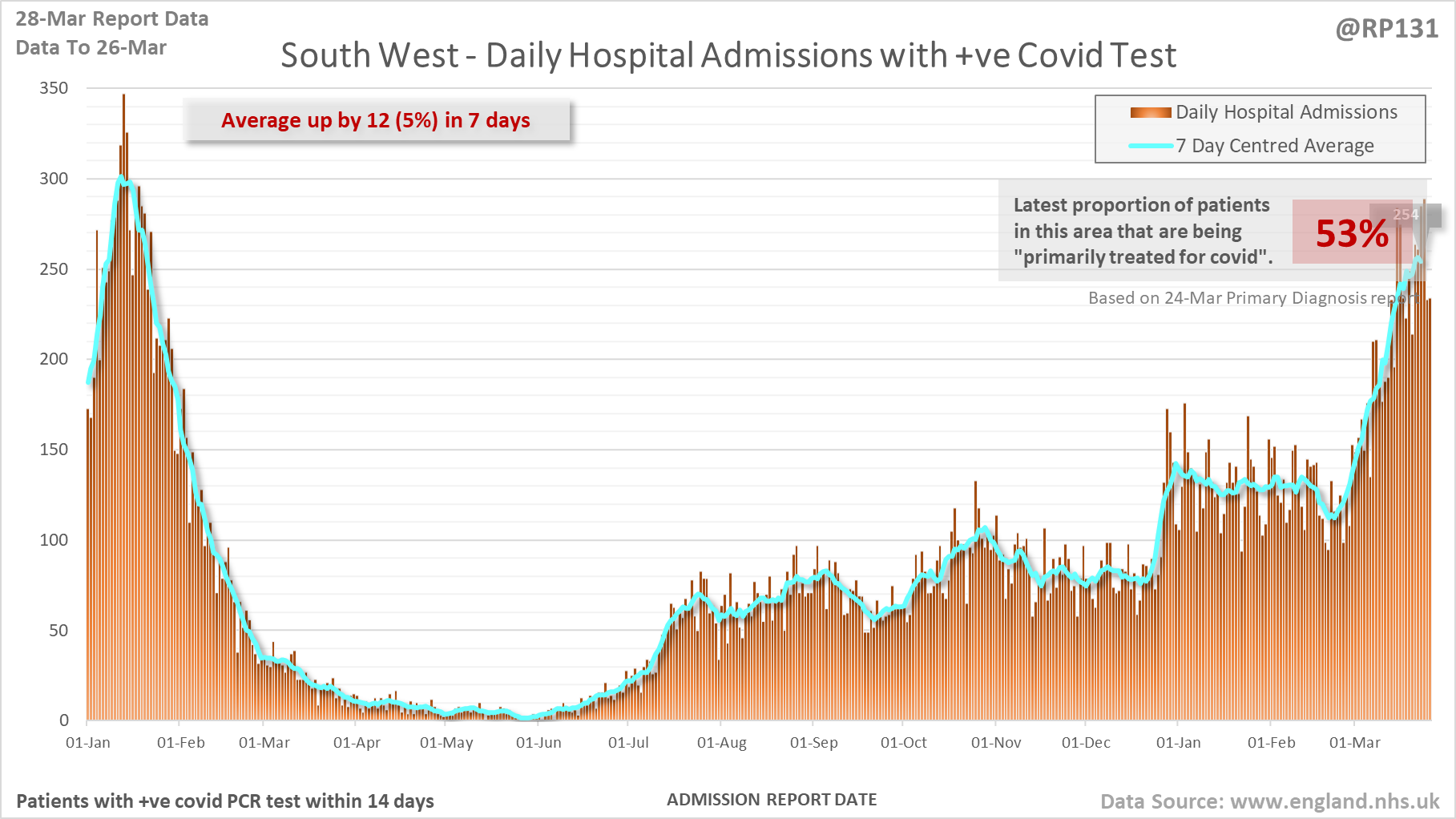
Task: Click the red 53% proportion box
Action: click(x=1351, y=233)
